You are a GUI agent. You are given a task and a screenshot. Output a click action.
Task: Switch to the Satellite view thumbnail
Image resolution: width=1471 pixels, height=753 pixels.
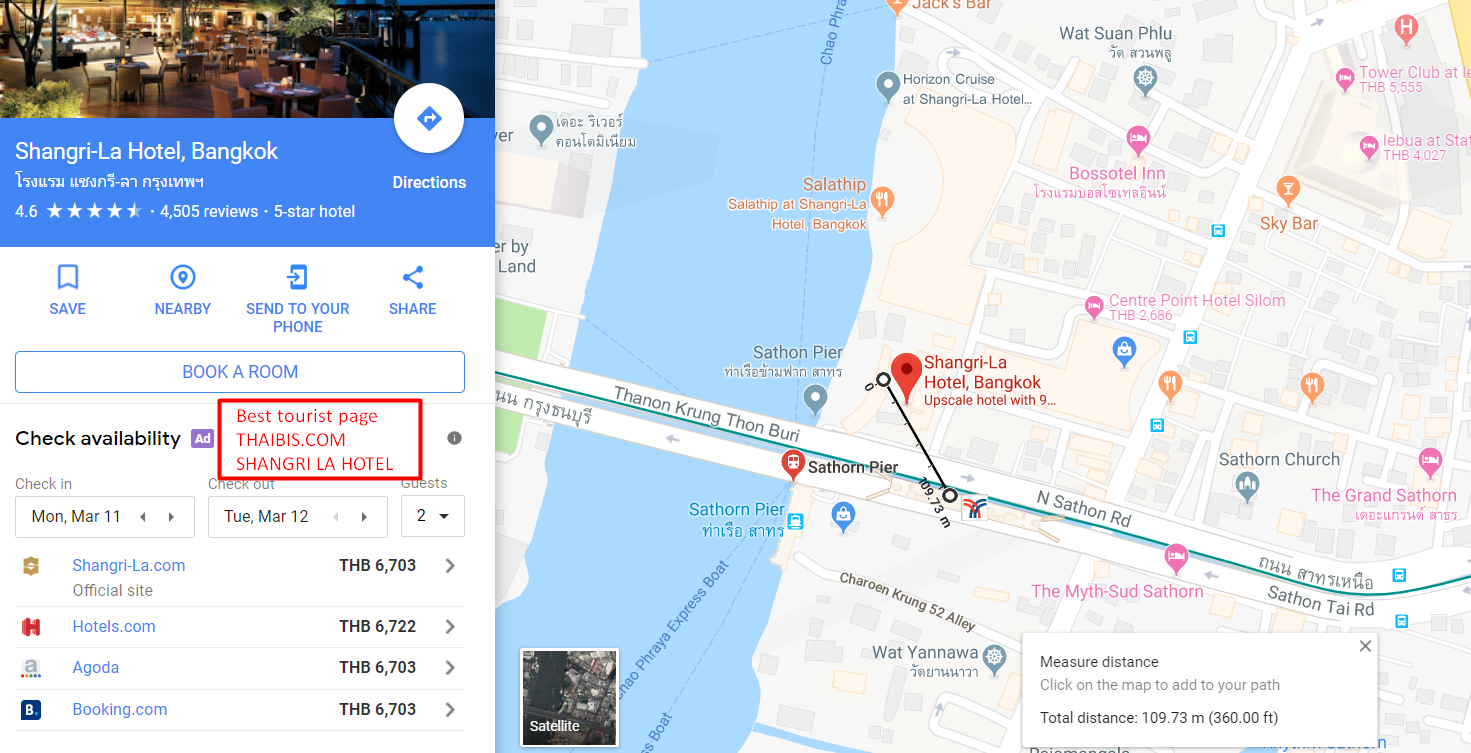pos(570,698)
